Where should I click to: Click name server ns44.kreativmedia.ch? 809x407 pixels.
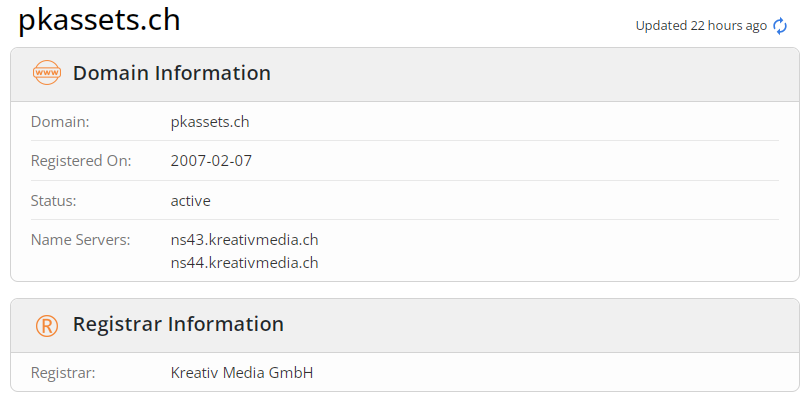point(245,263)
